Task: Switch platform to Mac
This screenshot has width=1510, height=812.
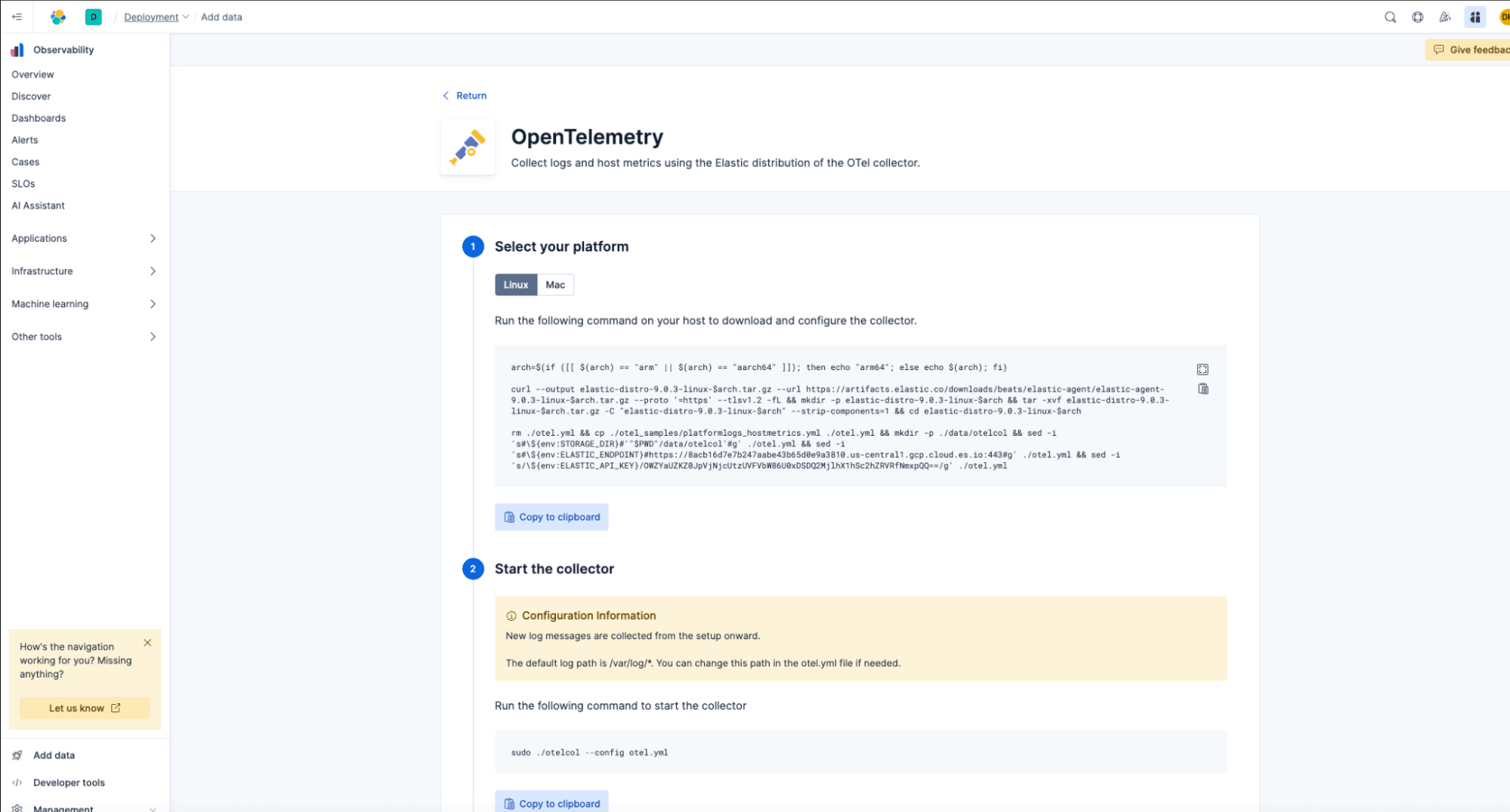Action: (555, 285)
